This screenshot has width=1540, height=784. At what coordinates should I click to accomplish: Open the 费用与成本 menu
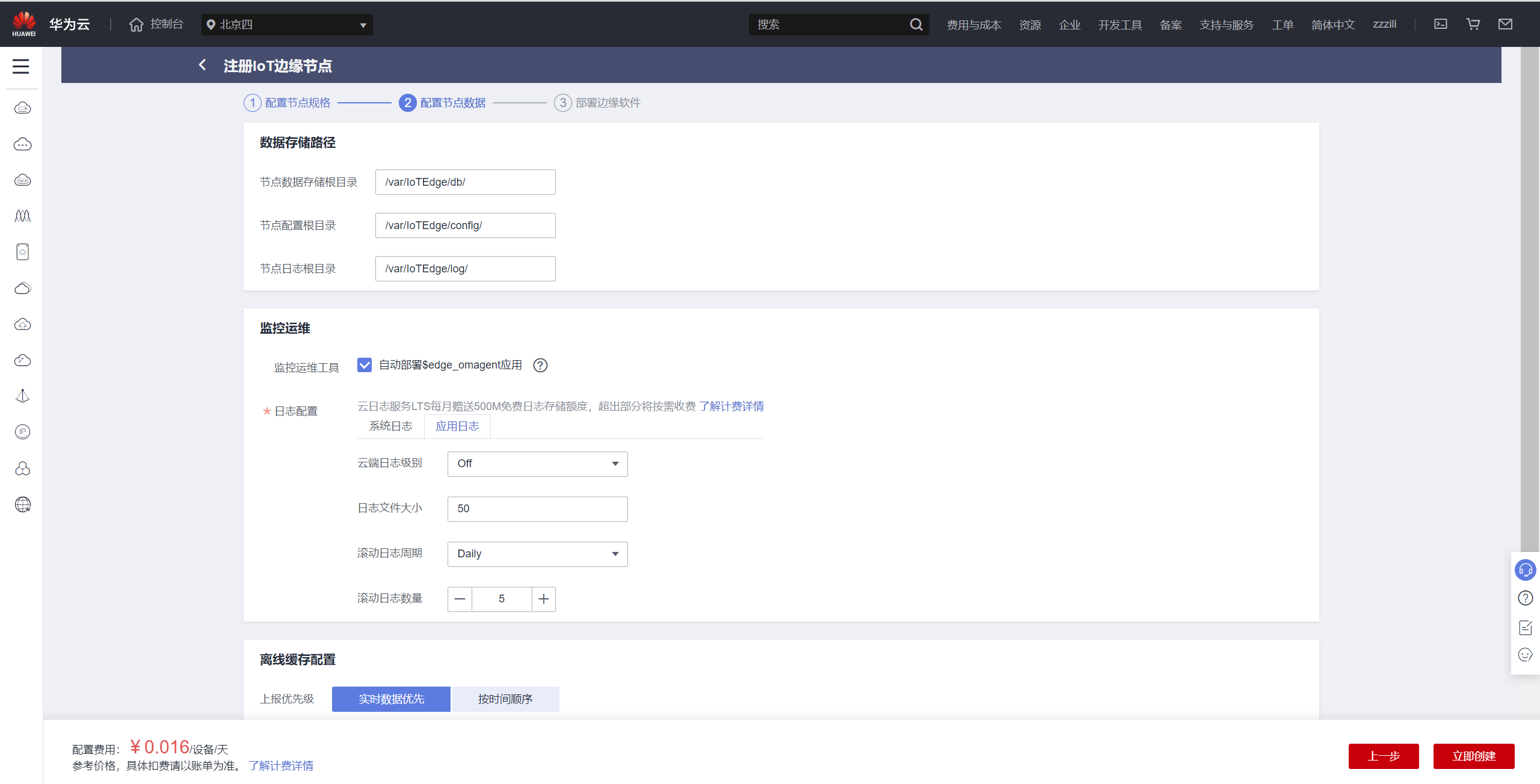974,25
